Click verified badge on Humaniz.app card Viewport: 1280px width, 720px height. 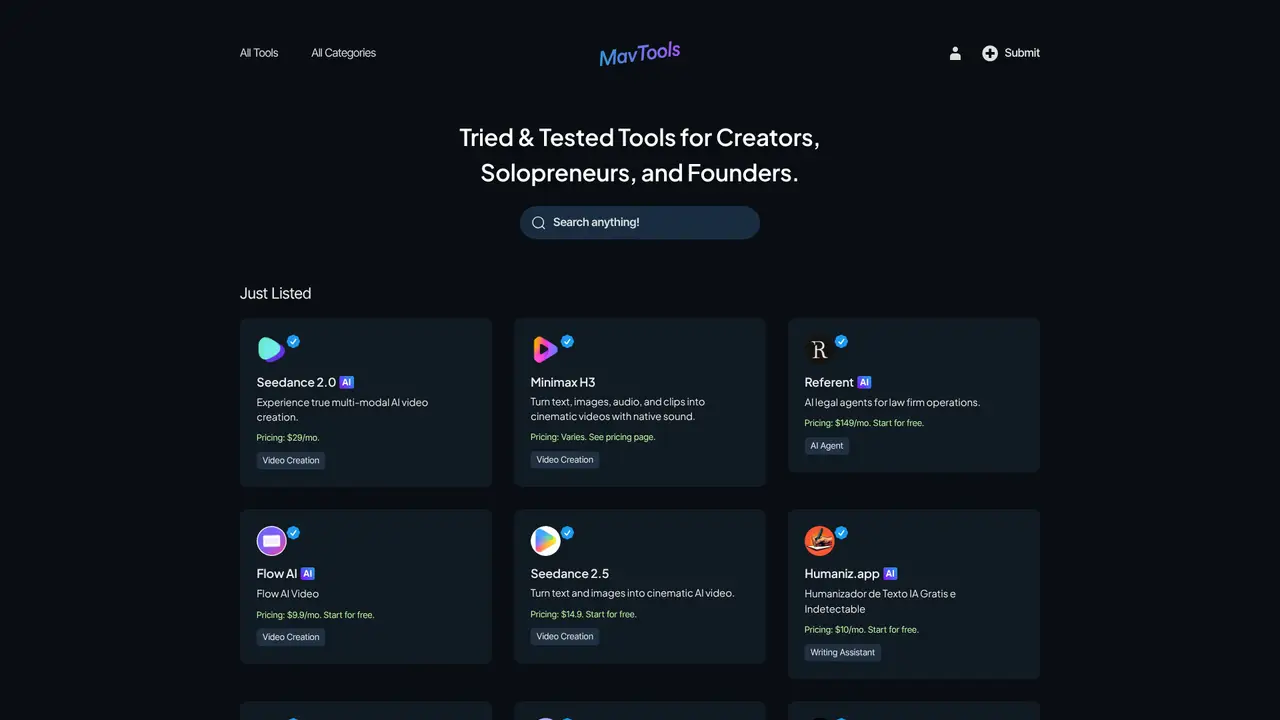pyautogui.click(x=841, y=533)
